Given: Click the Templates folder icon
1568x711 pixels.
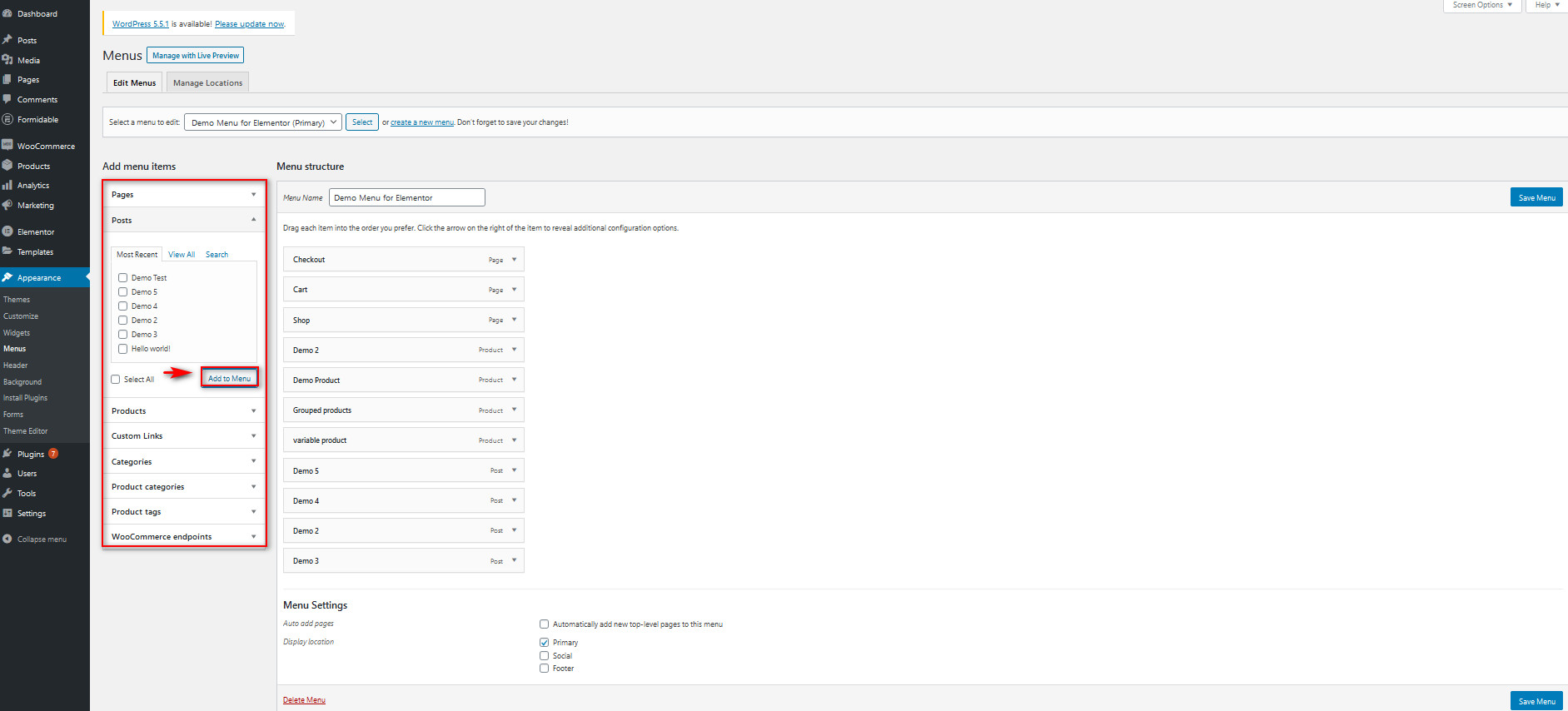Looking at the screenshot, I should pos(7,251).
